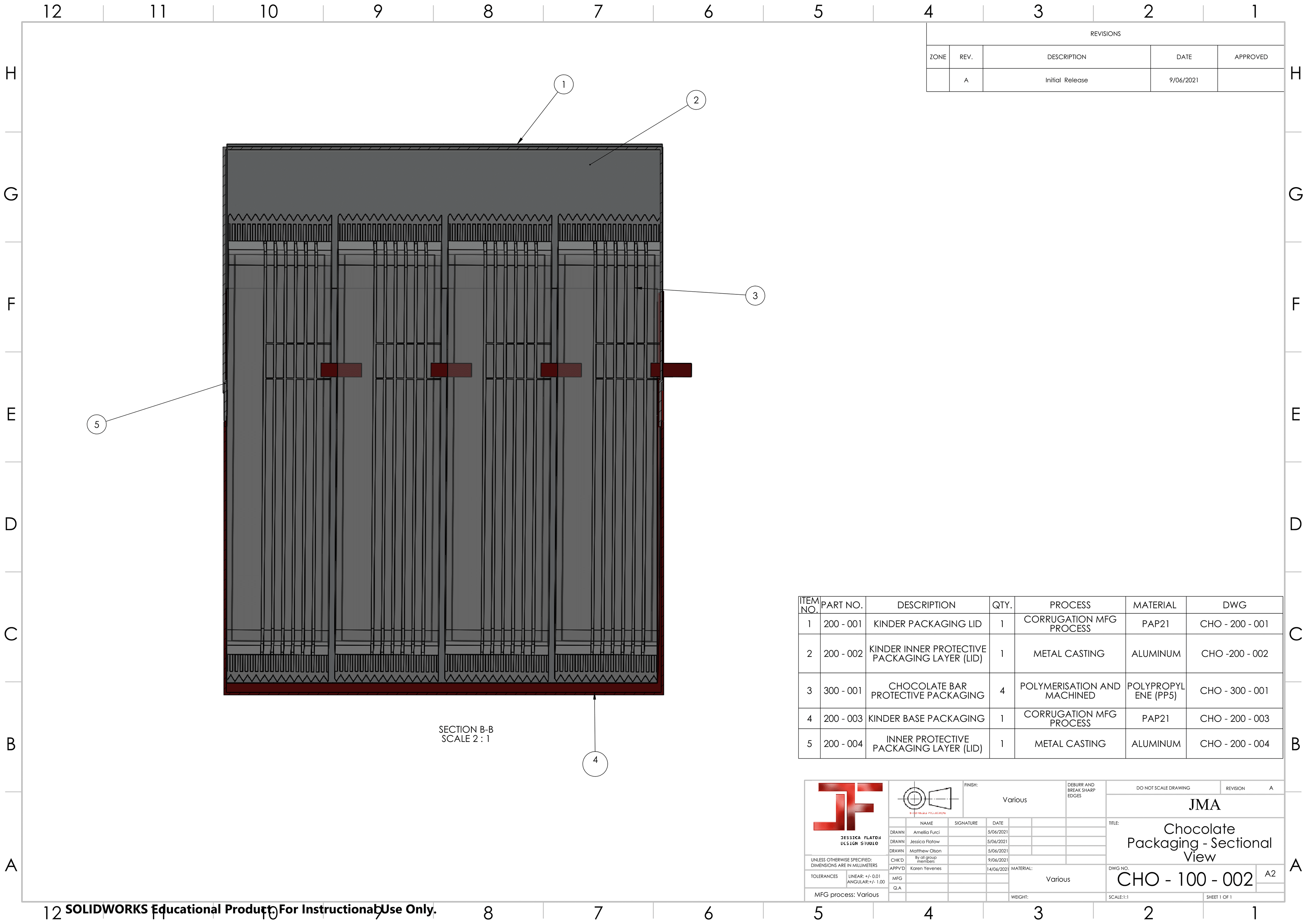Click the JF Design Studio logo
Image resolution: width=1307 pixels, height=924 pixels.
847,814
